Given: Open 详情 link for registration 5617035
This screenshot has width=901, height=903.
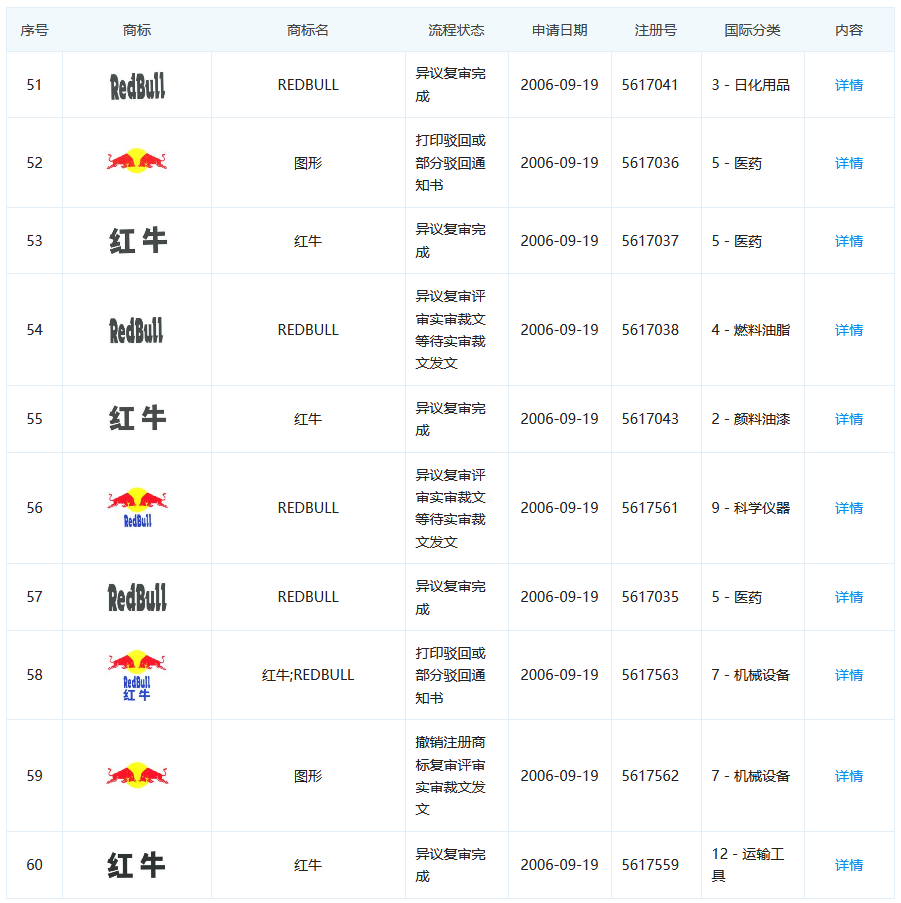Looking at the screenshot, I should pyautogui.click(x=848, y=597).
